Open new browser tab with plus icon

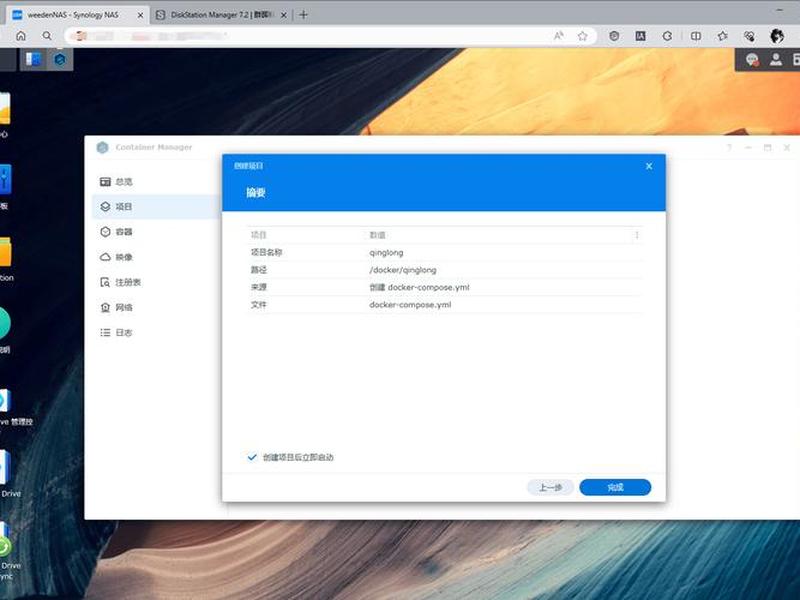[304, 15]
